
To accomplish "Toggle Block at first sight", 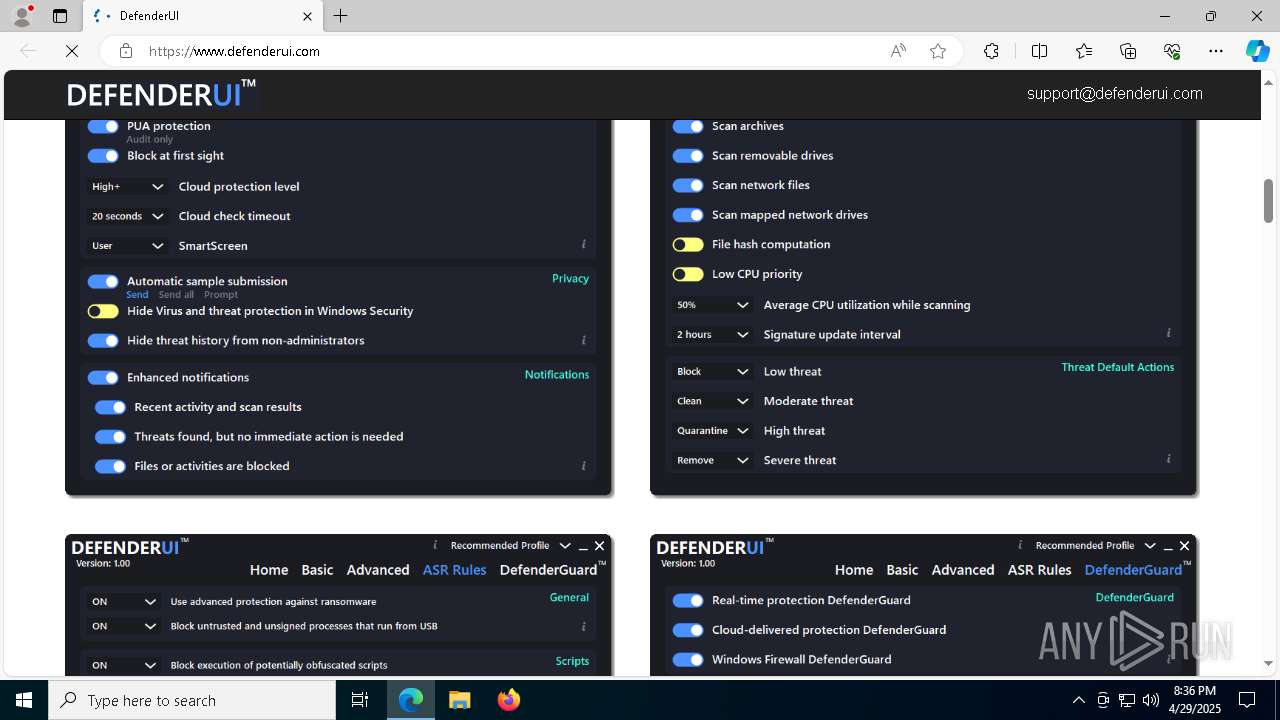I will pyautogui.click(x=103, y=156).
